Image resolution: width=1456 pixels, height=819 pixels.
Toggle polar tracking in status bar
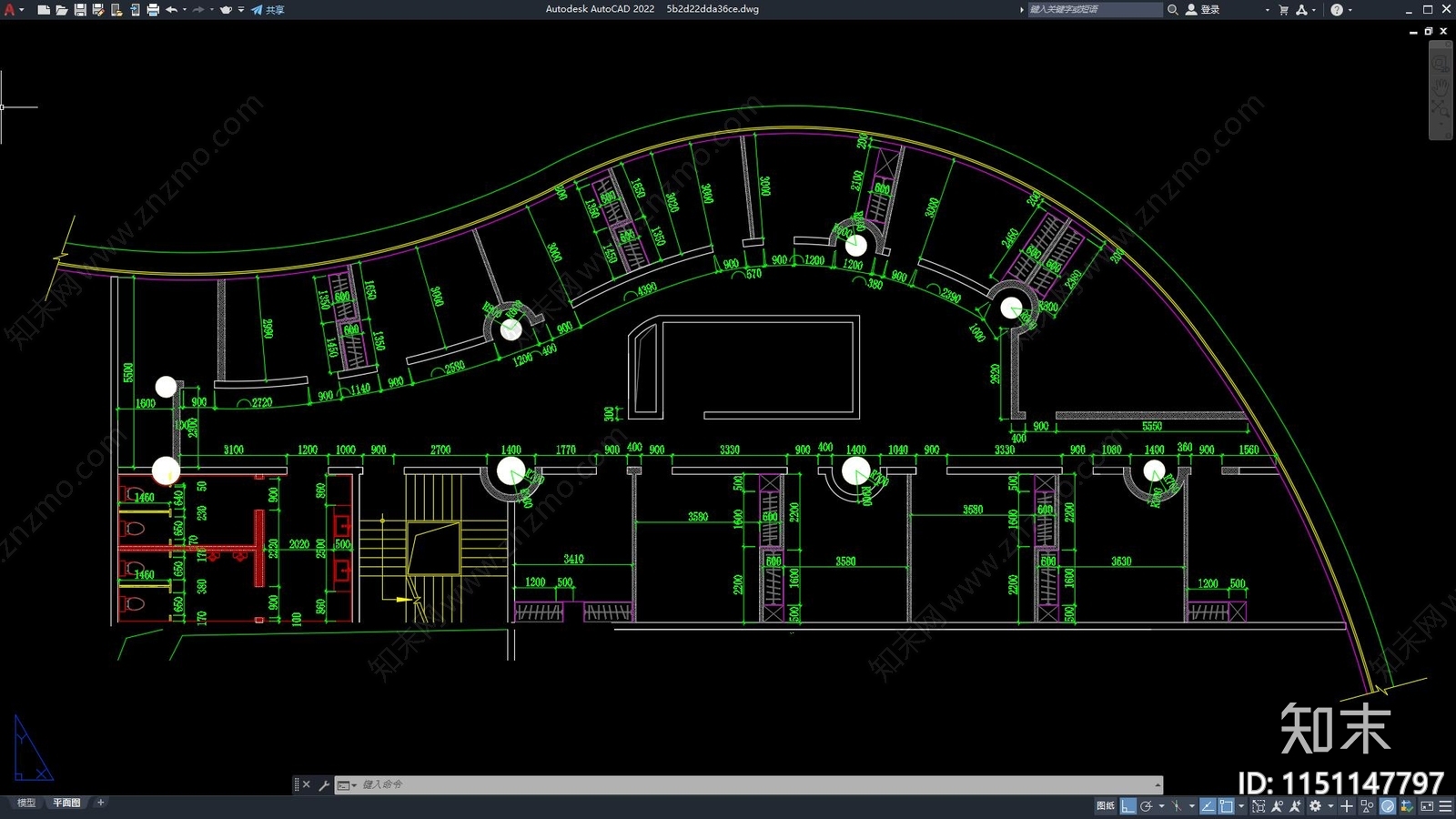[1146, 806]
